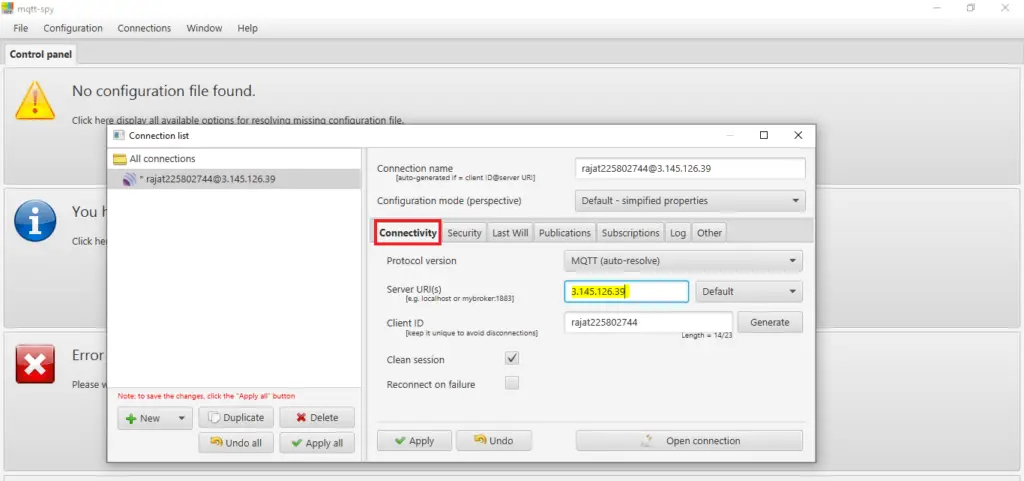Viewport: 1024px width, 481px height.
Task: Open the Default dropdown next to Server URI
Action: coord(748,292)
